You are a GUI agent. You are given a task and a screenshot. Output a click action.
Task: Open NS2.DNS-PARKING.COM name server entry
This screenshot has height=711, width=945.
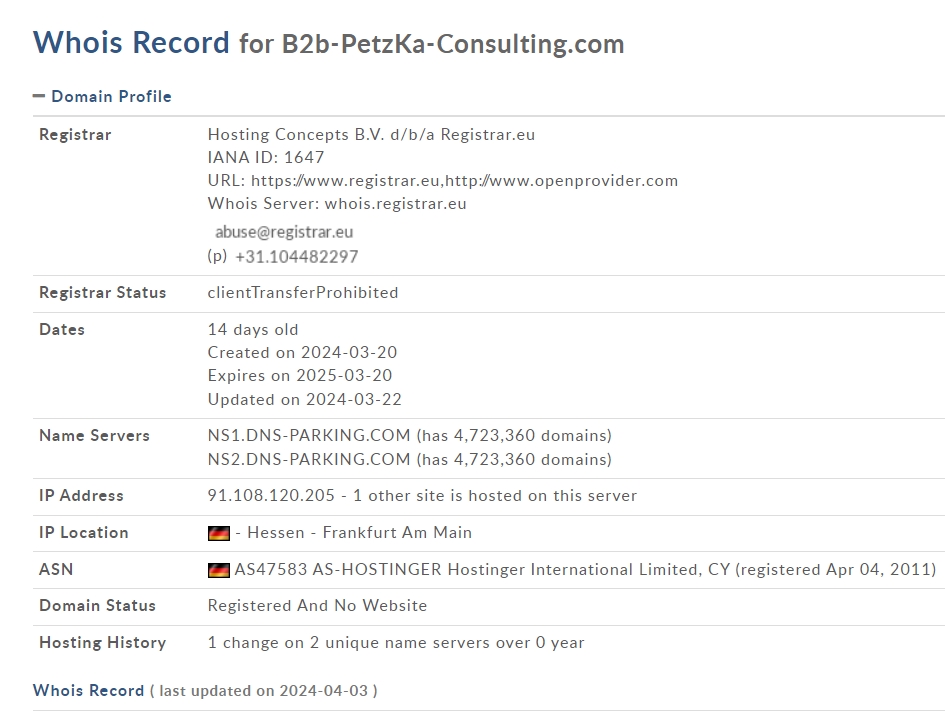click(x=309, y=460)
